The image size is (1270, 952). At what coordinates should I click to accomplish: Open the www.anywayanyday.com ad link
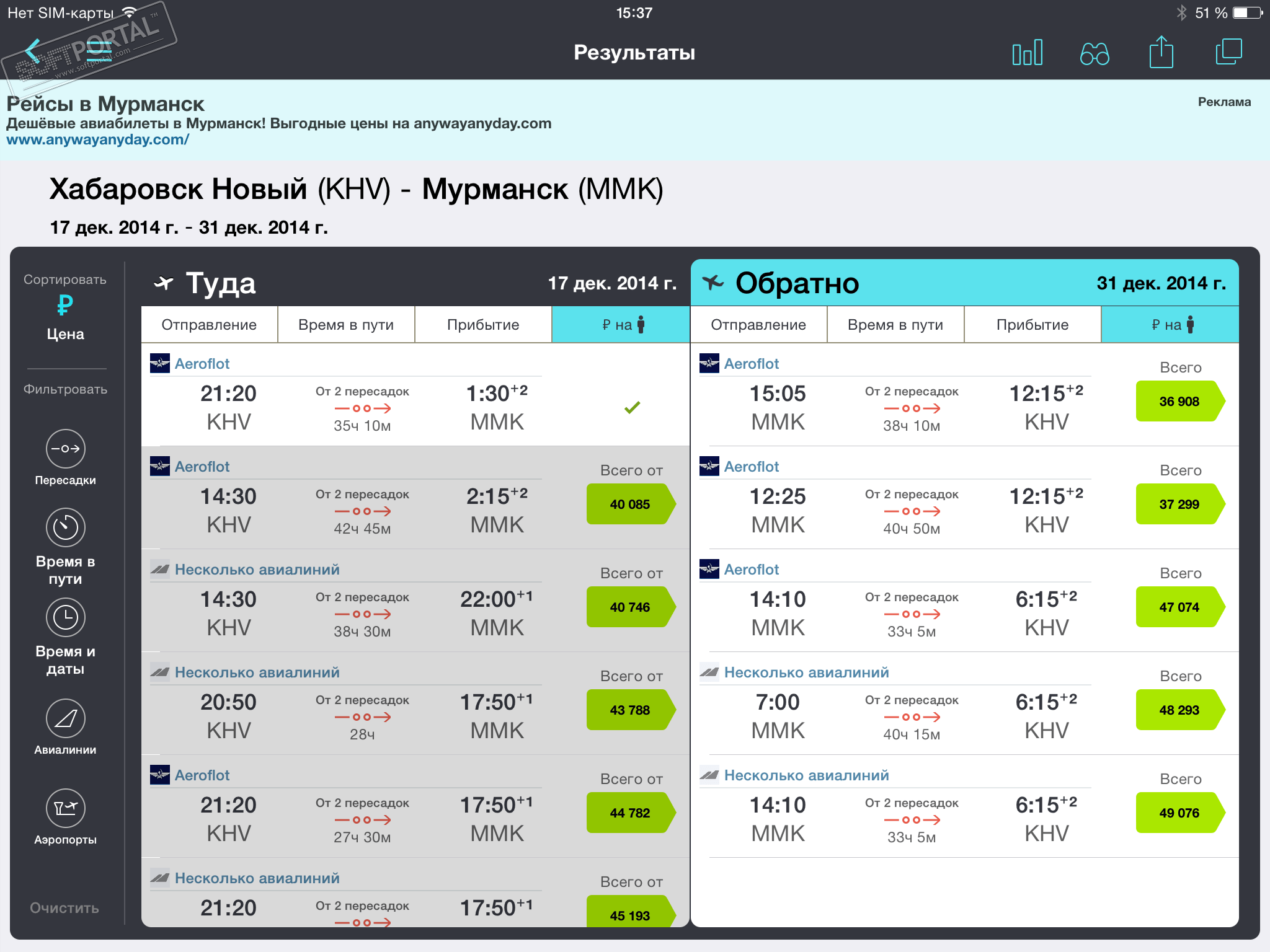[x=97, y=140]
